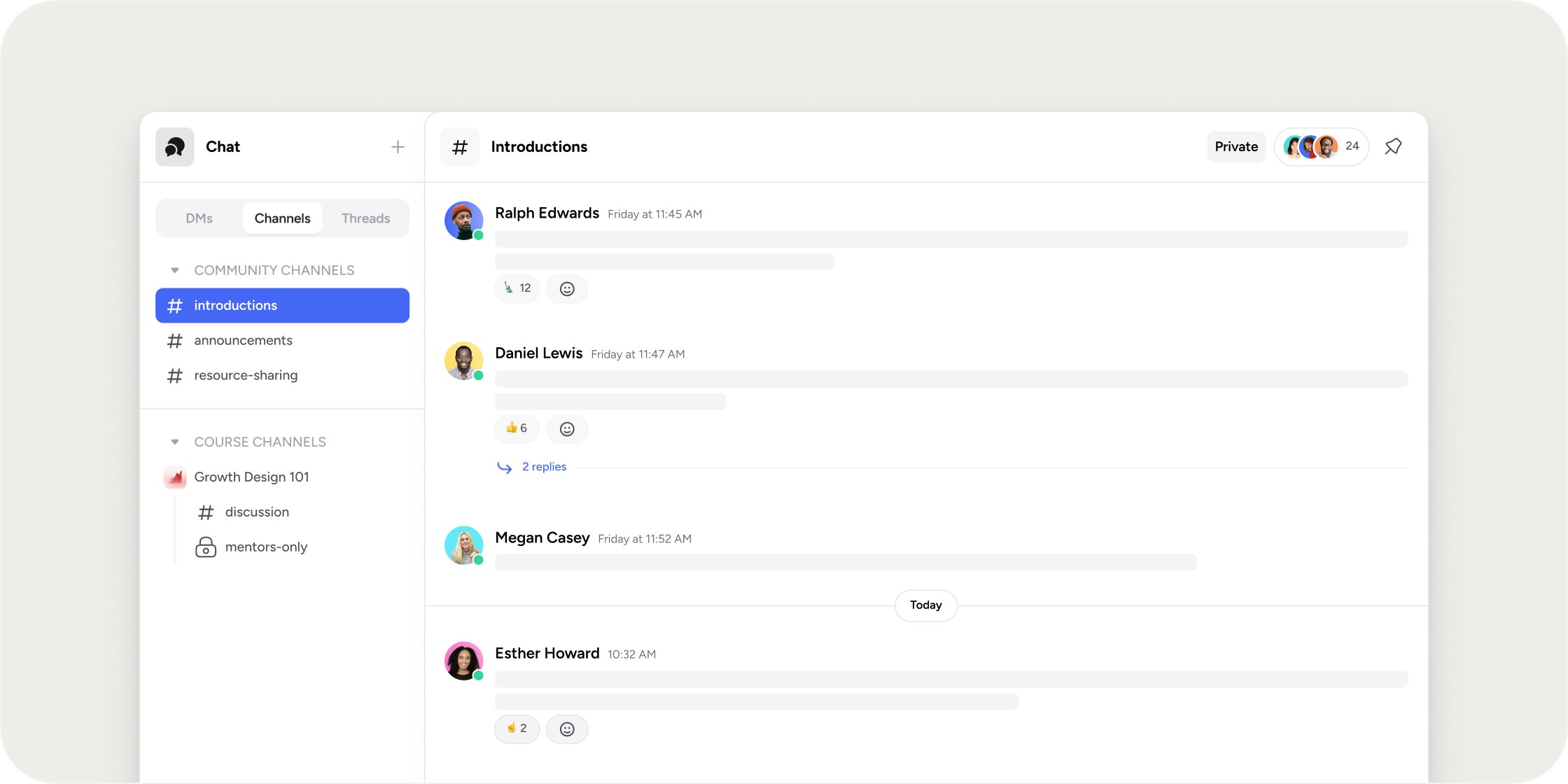Click the Today date divider pill
The width and height of the screenshot is (1568, 784).
925,605
